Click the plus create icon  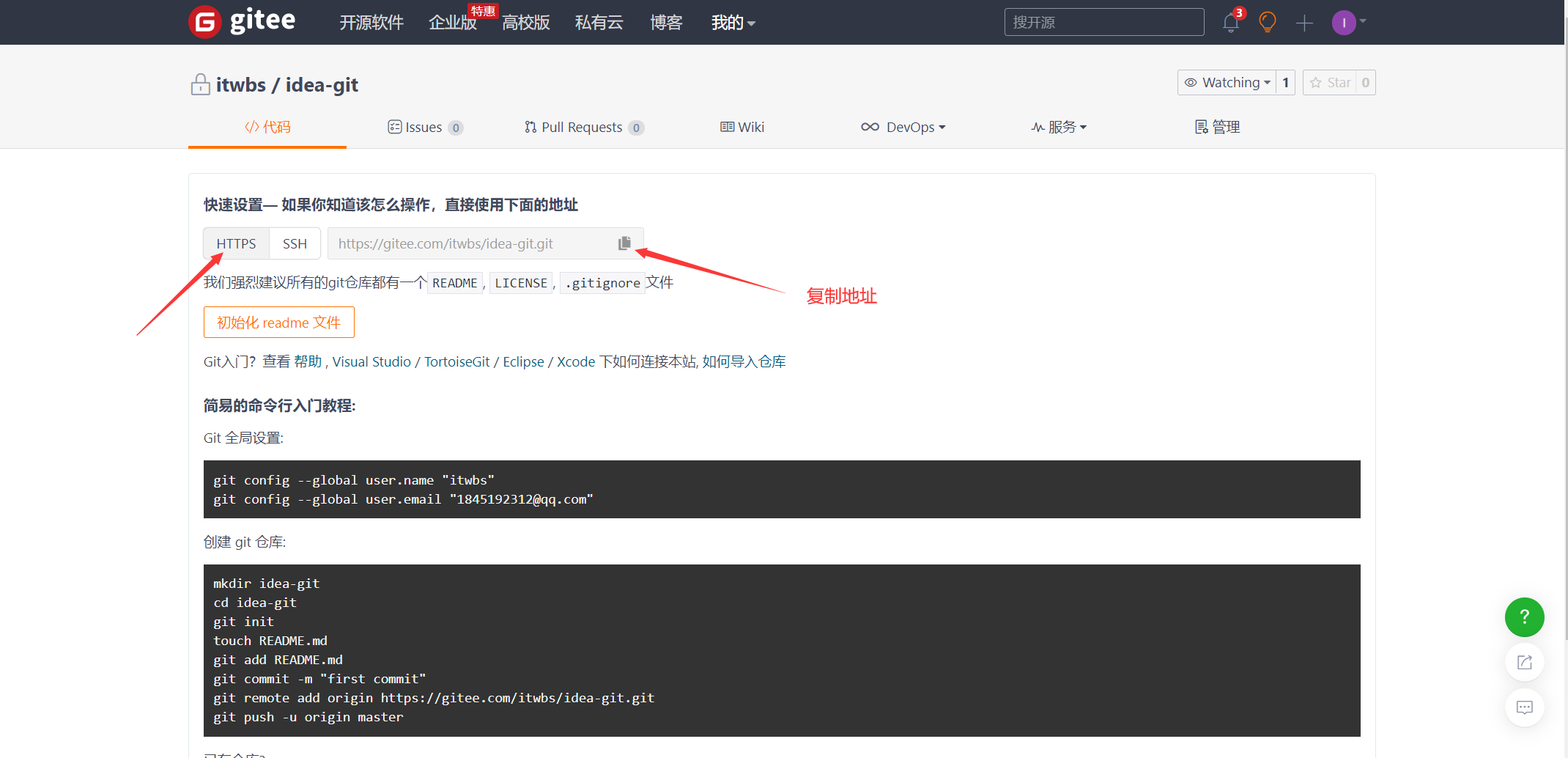click(1304, 23)
